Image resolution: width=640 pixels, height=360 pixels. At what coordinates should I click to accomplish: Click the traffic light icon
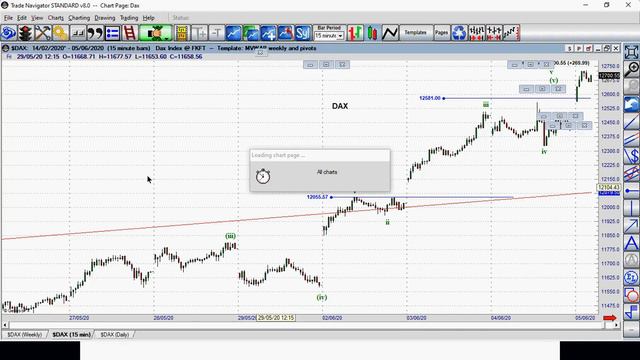pos(25,33)
